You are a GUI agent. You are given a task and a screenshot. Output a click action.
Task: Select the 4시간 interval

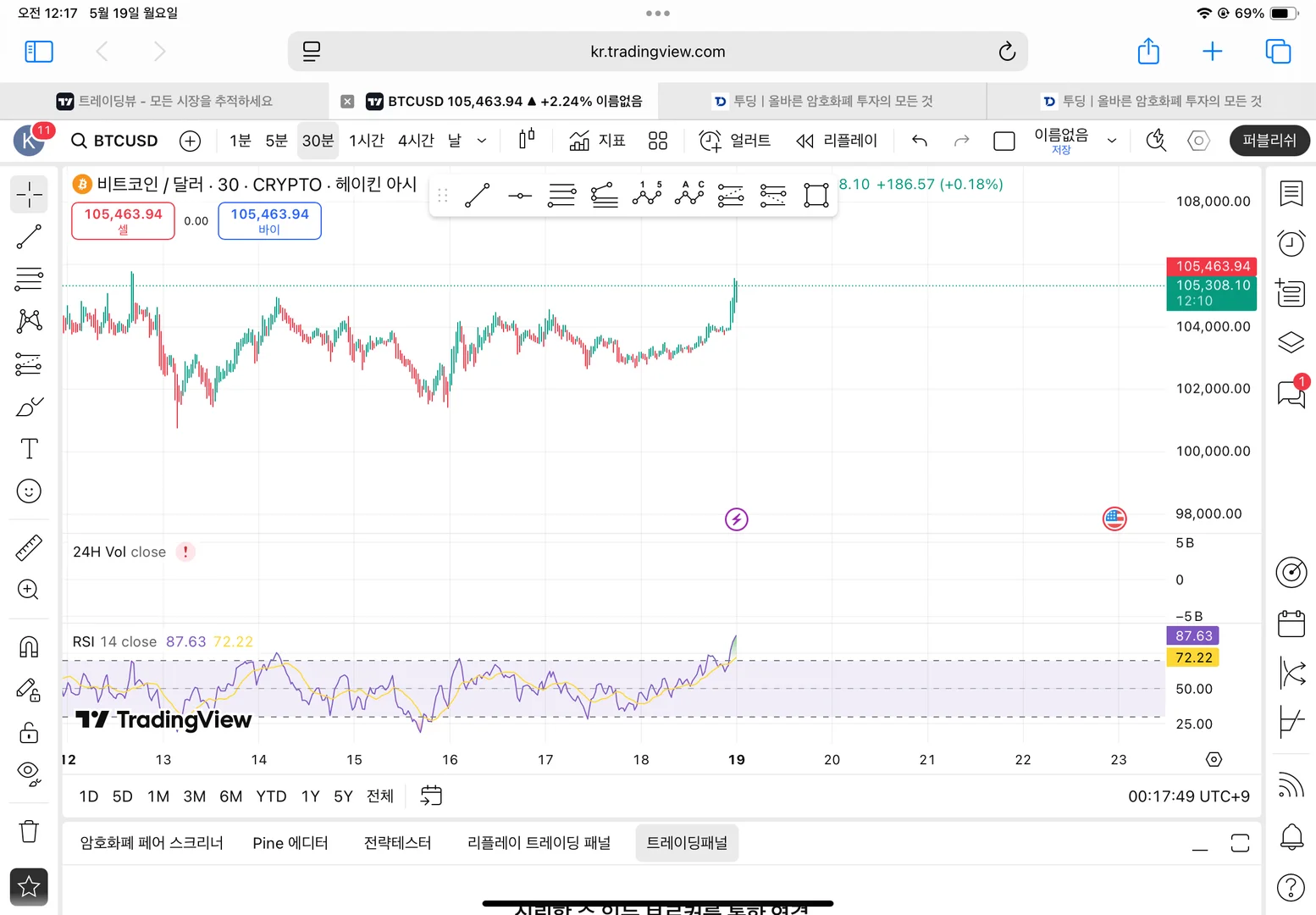(x=416, y=141)
